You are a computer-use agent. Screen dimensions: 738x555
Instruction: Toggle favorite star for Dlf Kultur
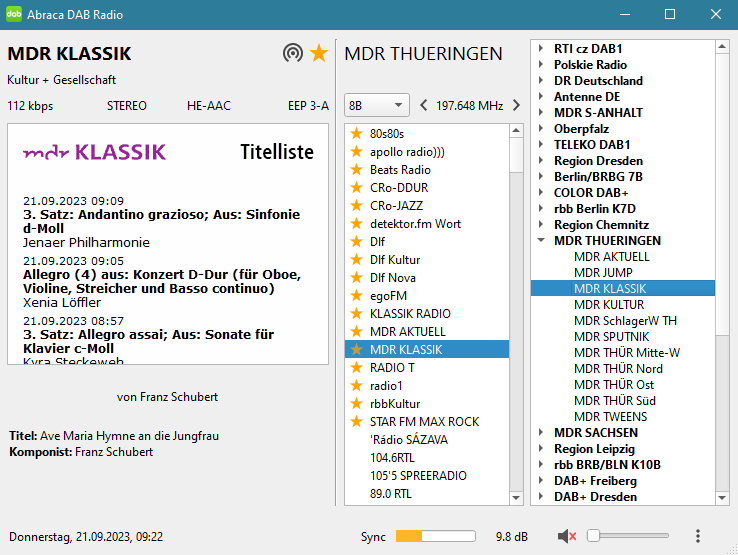pos(357,259)
